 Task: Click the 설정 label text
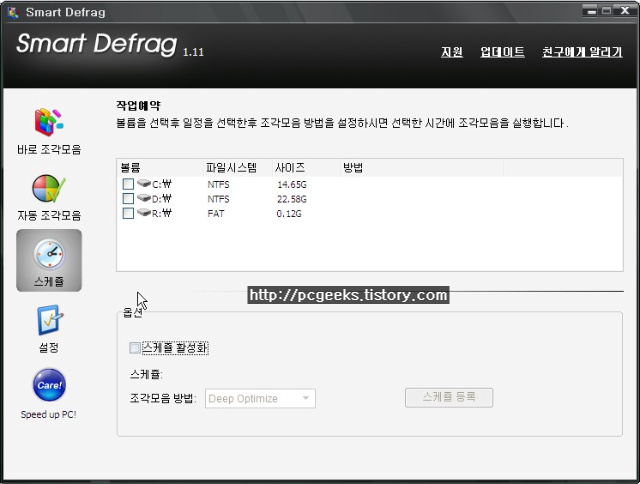click(49, 348)
